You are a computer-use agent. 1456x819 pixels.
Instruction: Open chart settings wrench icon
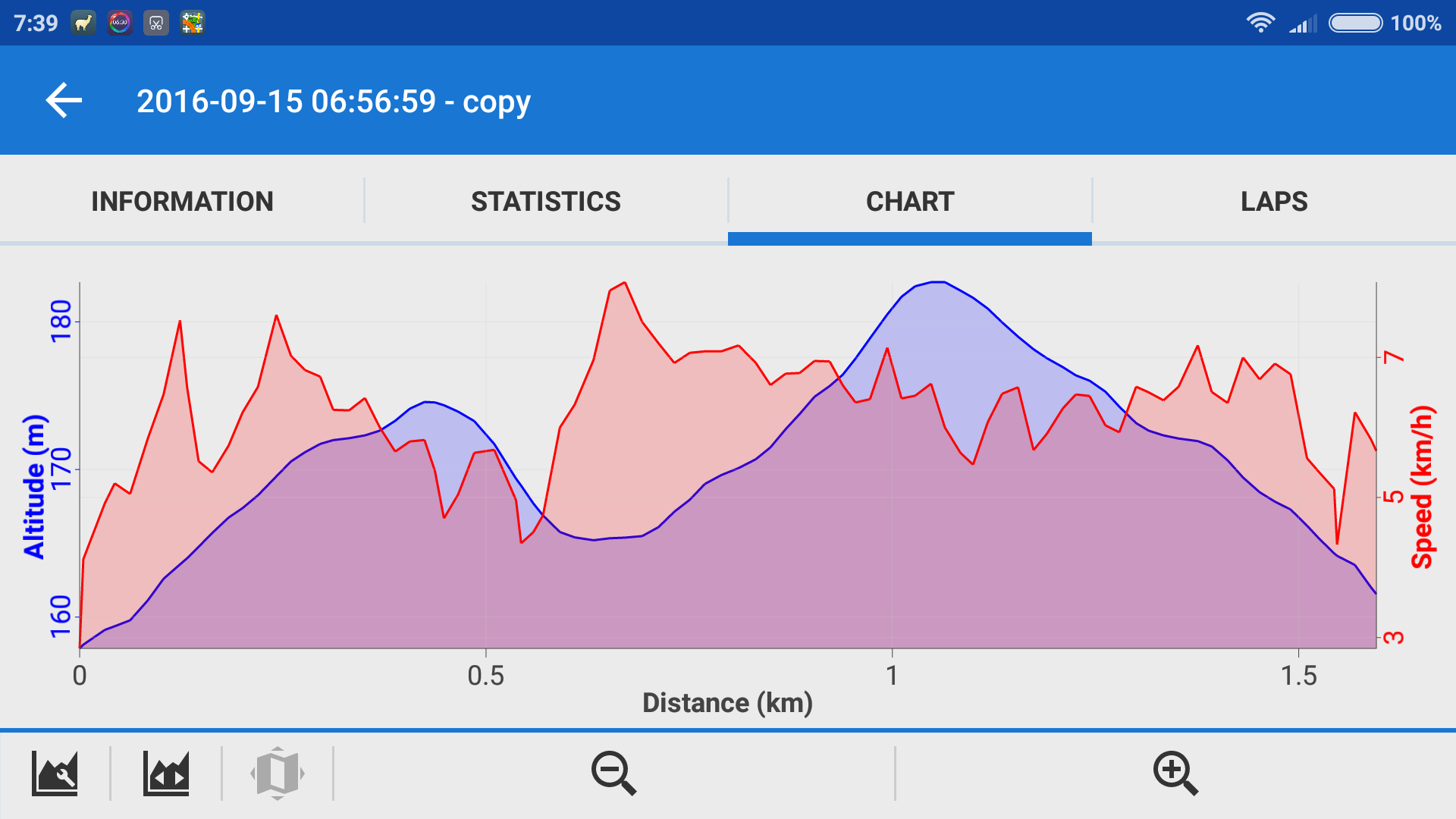click(x=55, y=773)
